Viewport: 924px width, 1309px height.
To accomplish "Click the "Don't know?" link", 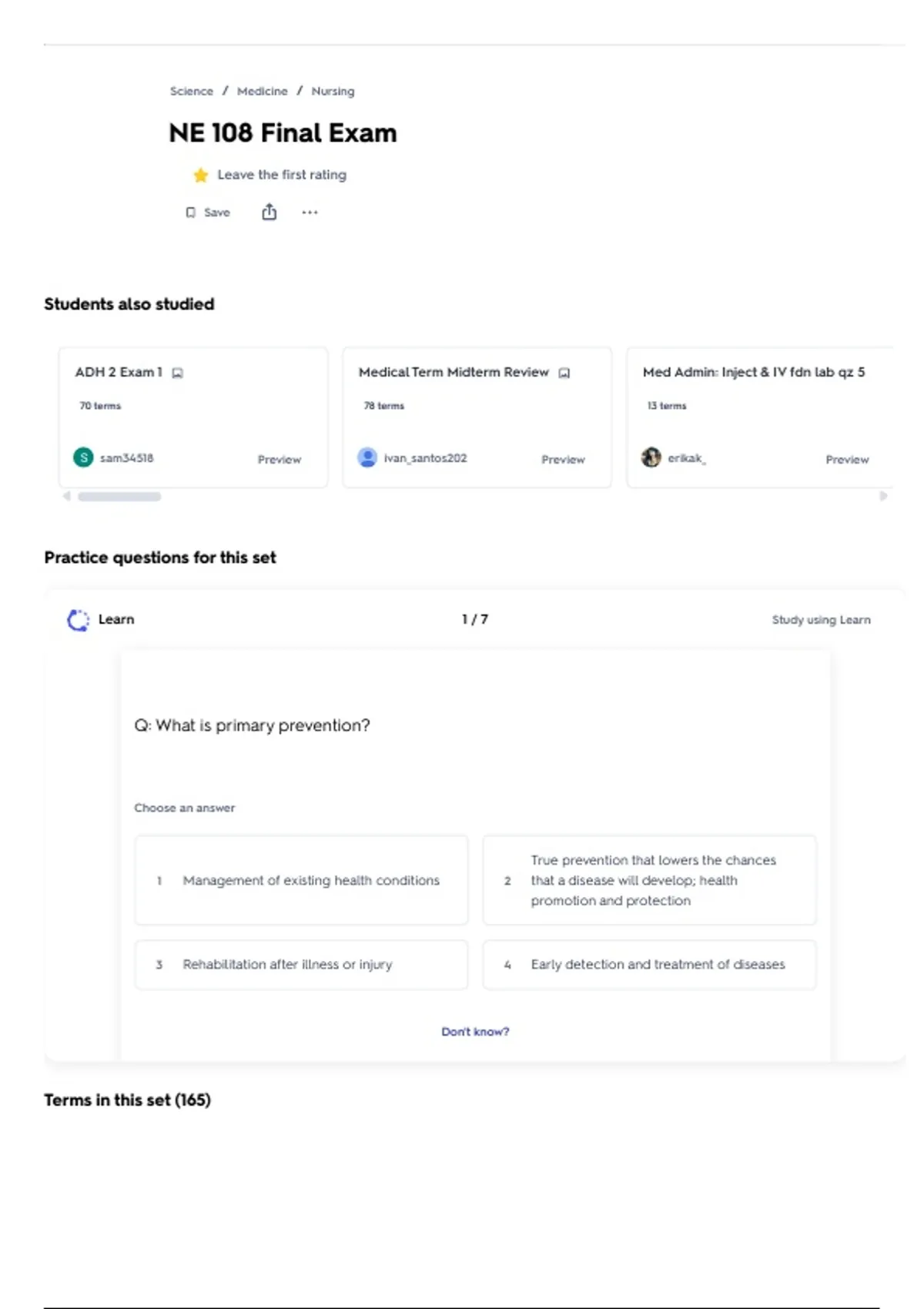I will pyautogui.click(x=475, y=1032).
